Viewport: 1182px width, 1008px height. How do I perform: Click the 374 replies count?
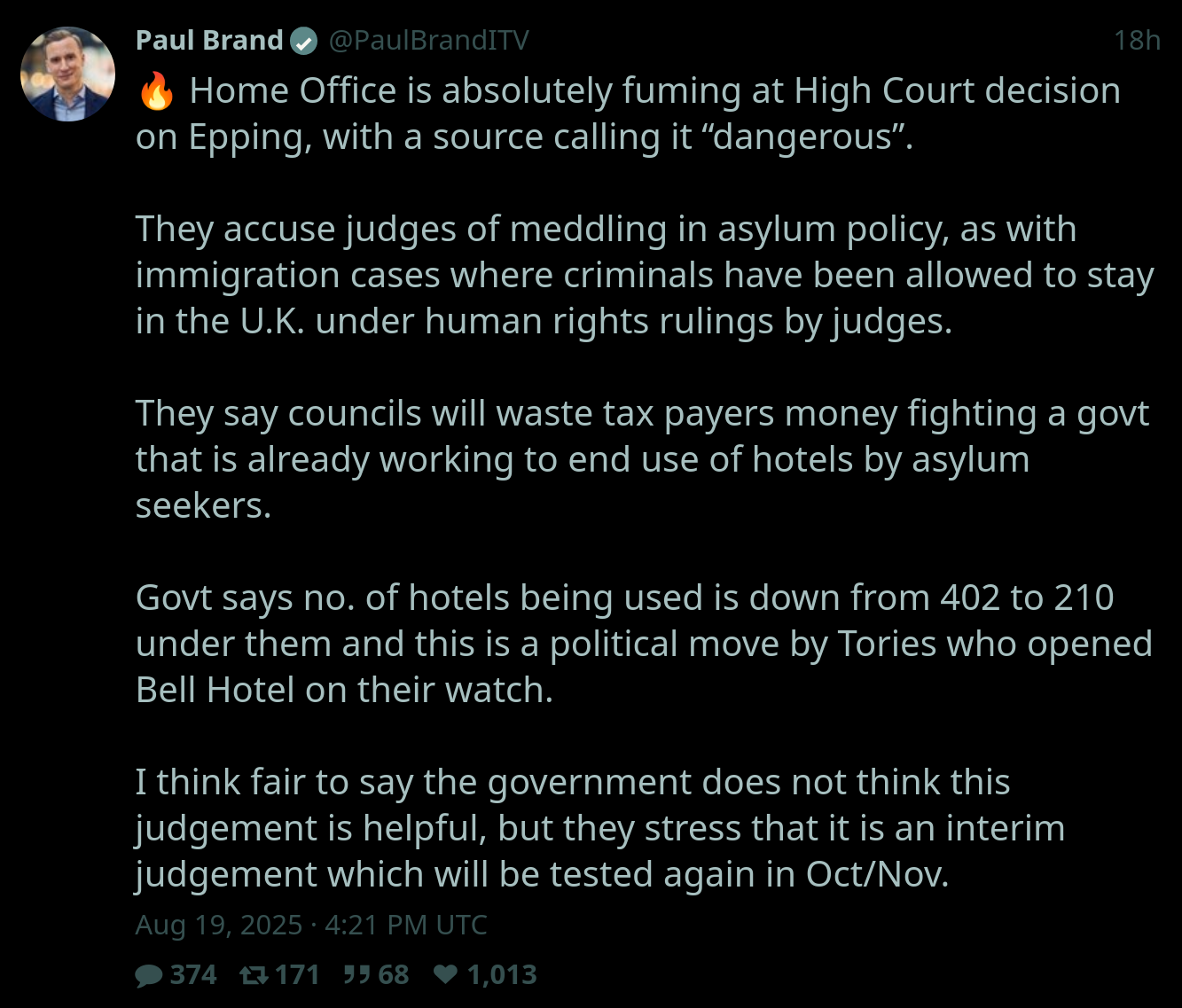pos(193,975)
